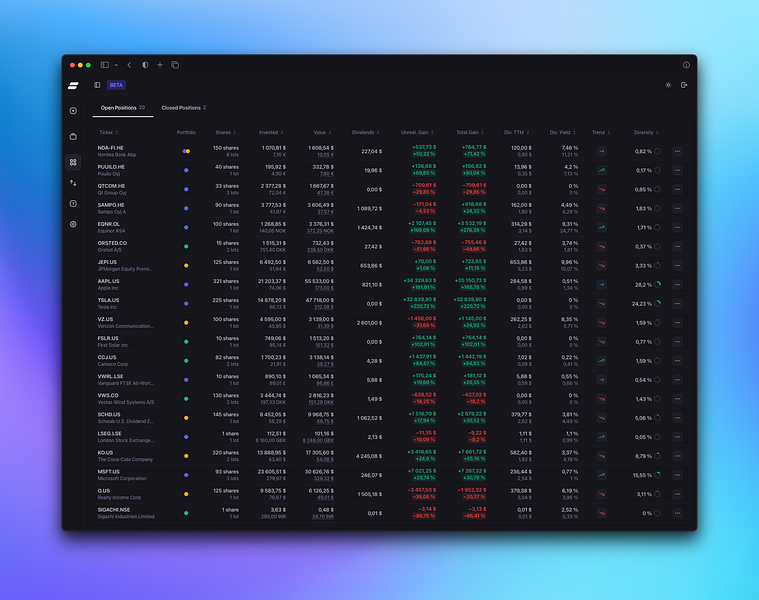
Task: Open the dividends coin sidebar icon
Action: (73, 204)
